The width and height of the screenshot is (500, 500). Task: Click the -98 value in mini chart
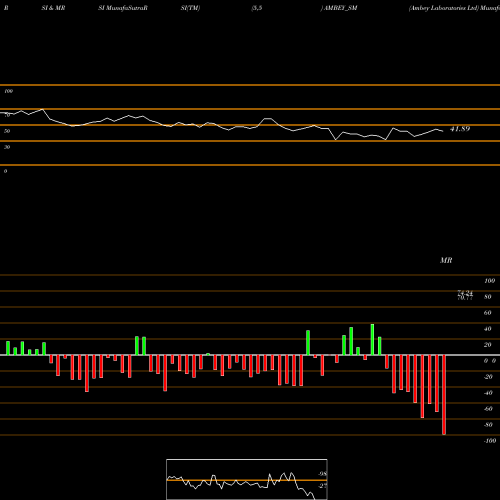[322, 474]
